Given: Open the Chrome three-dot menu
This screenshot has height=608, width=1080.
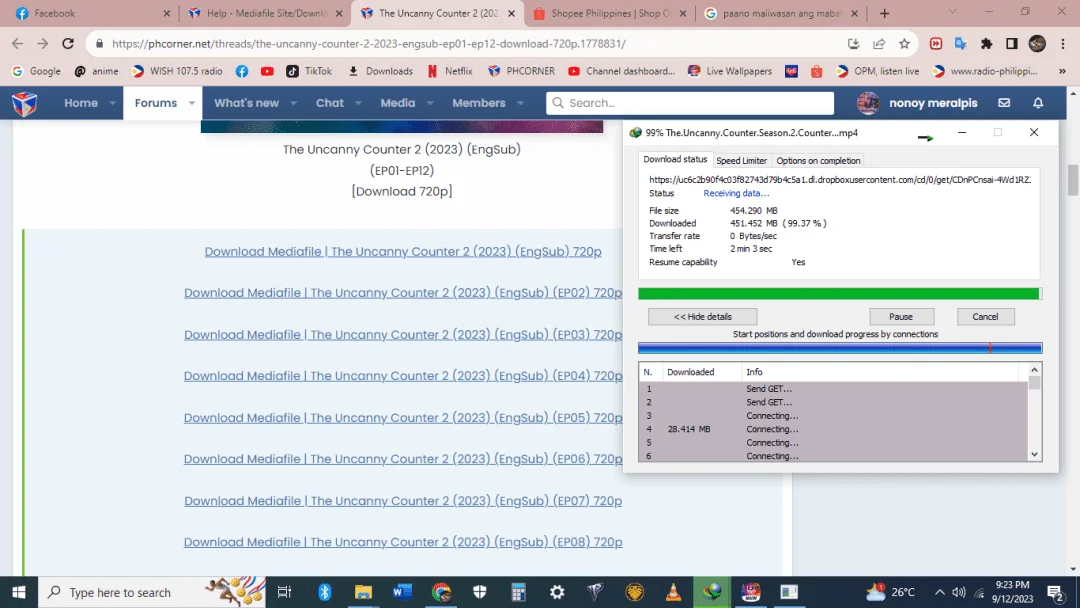Looking at the screenshot, I should (1063, 43).
